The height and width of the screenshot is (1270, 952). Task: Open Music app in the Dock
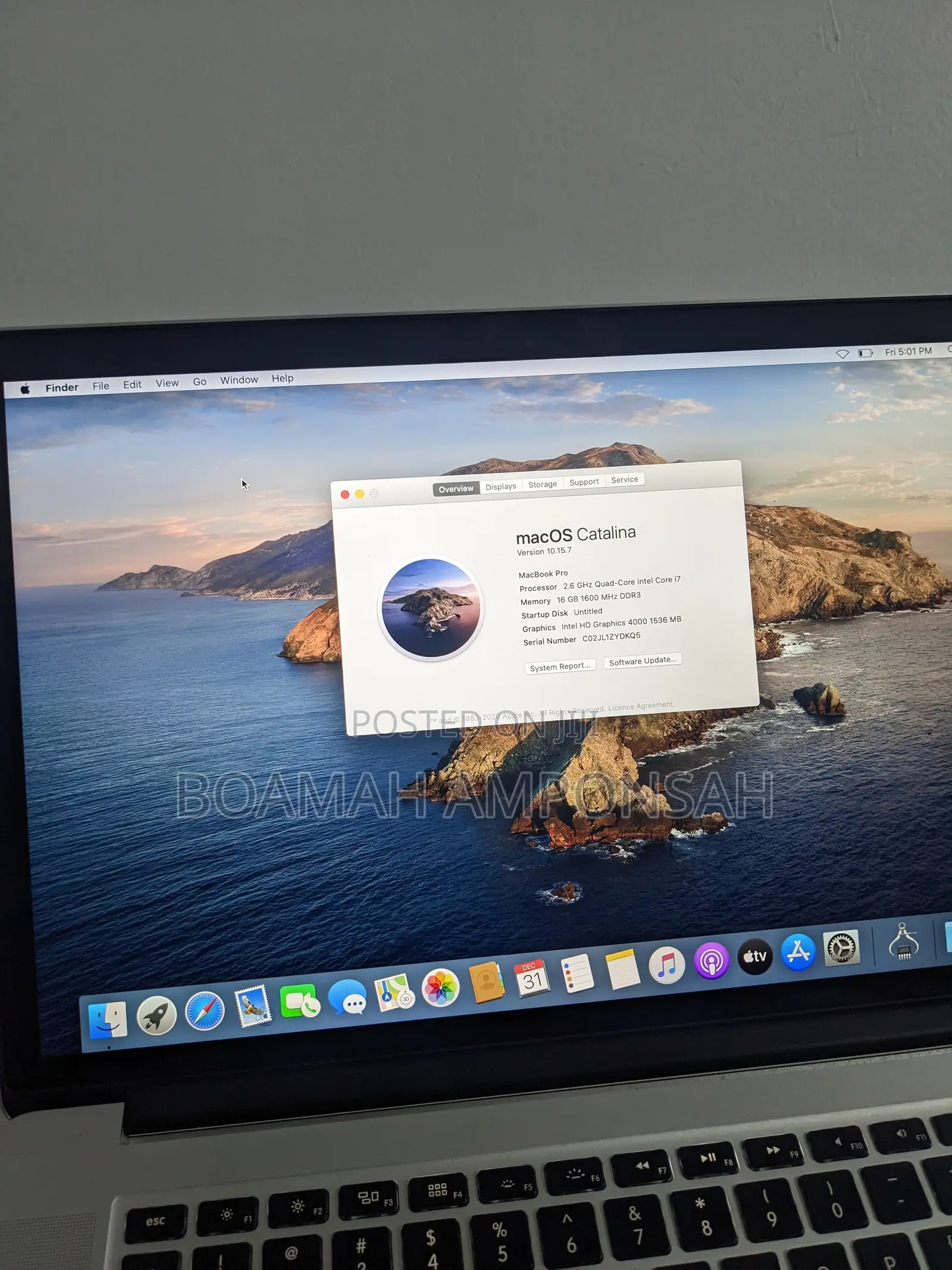667,965
